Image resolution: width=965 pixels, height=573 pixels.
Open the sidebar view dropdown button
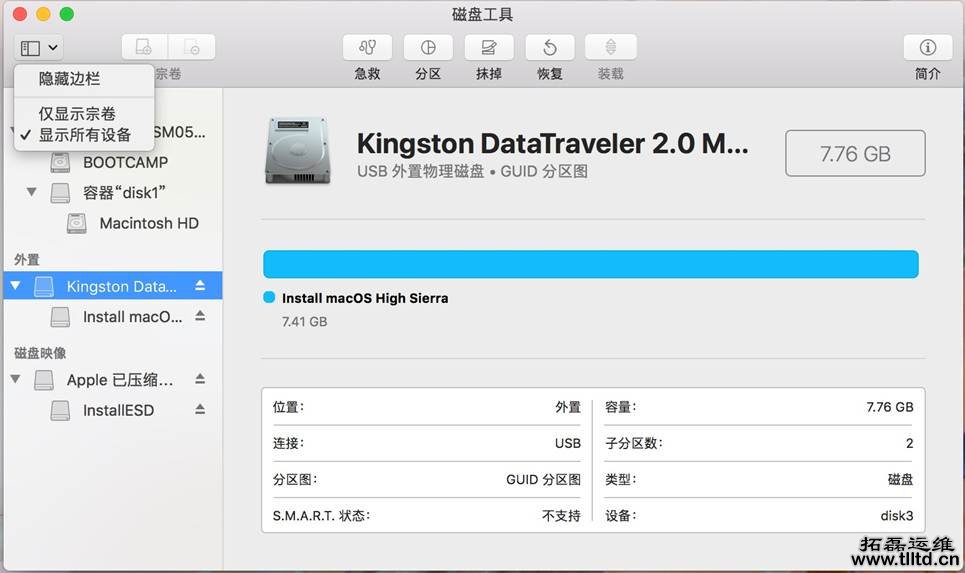point(39,47)
